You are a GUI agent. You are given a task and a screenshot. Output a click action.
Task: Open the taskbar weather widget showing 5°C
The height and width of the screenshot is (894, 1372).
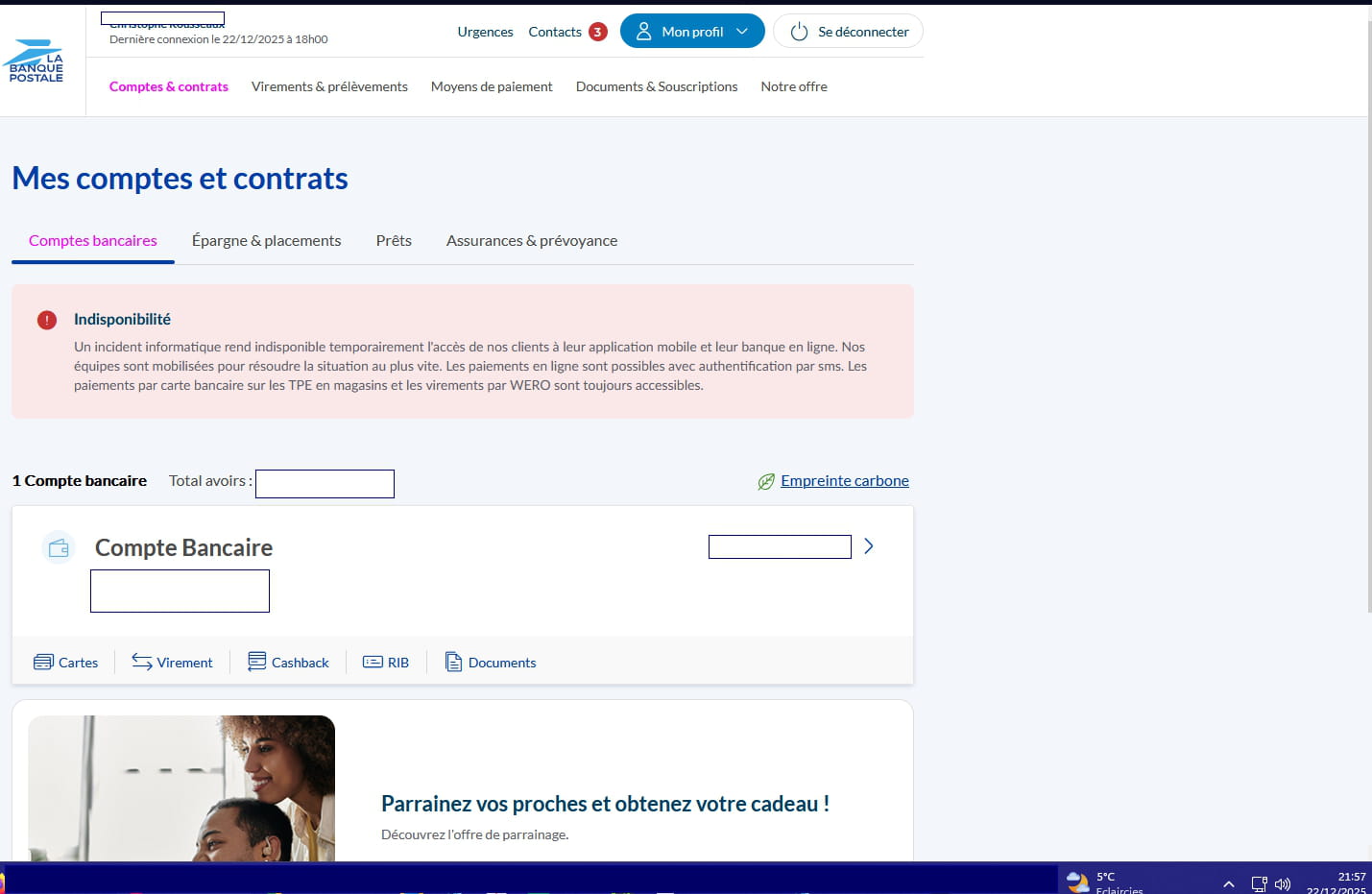(1106, 882)
